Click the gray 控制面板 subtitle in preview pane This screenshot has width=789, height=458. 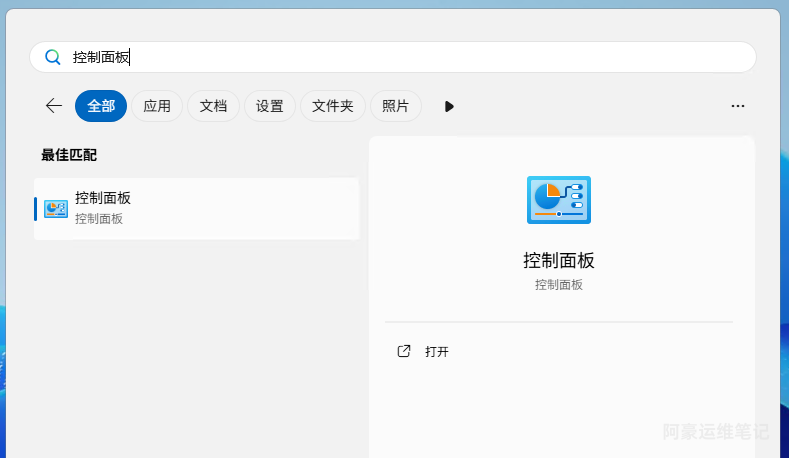559,285
